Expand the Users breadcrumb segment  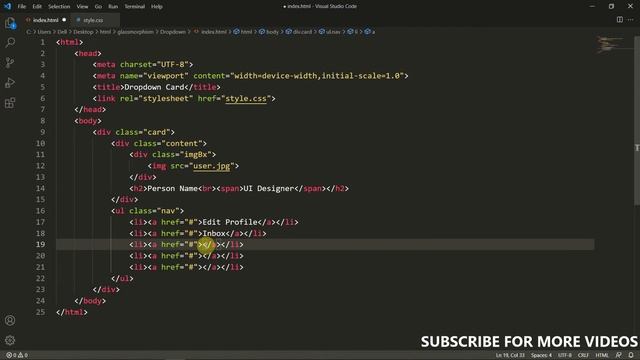click(x=44, y=32)
